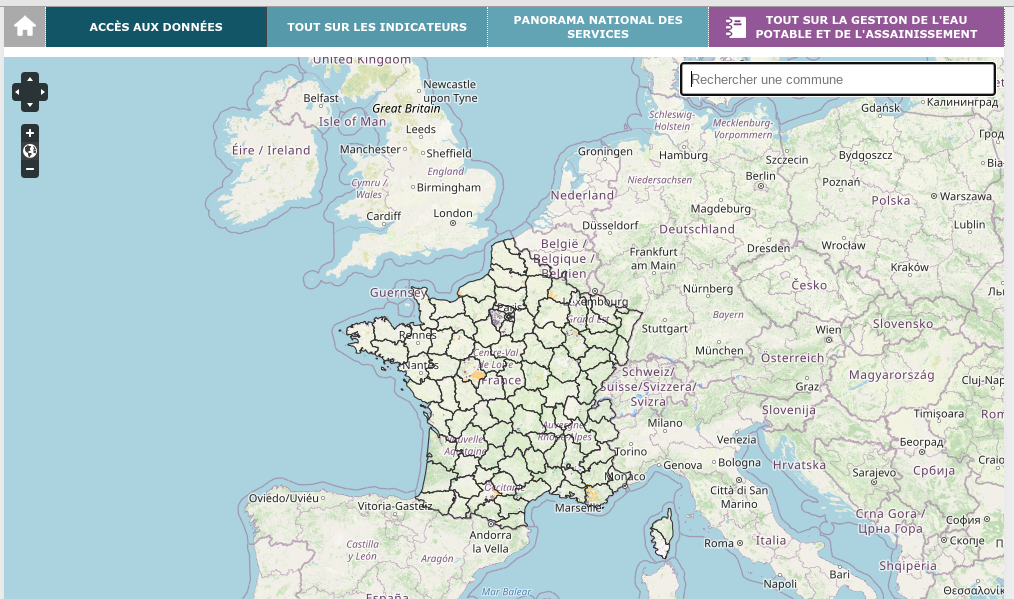
Task: Pan the map left with the arrow
Action: (17, 92)
